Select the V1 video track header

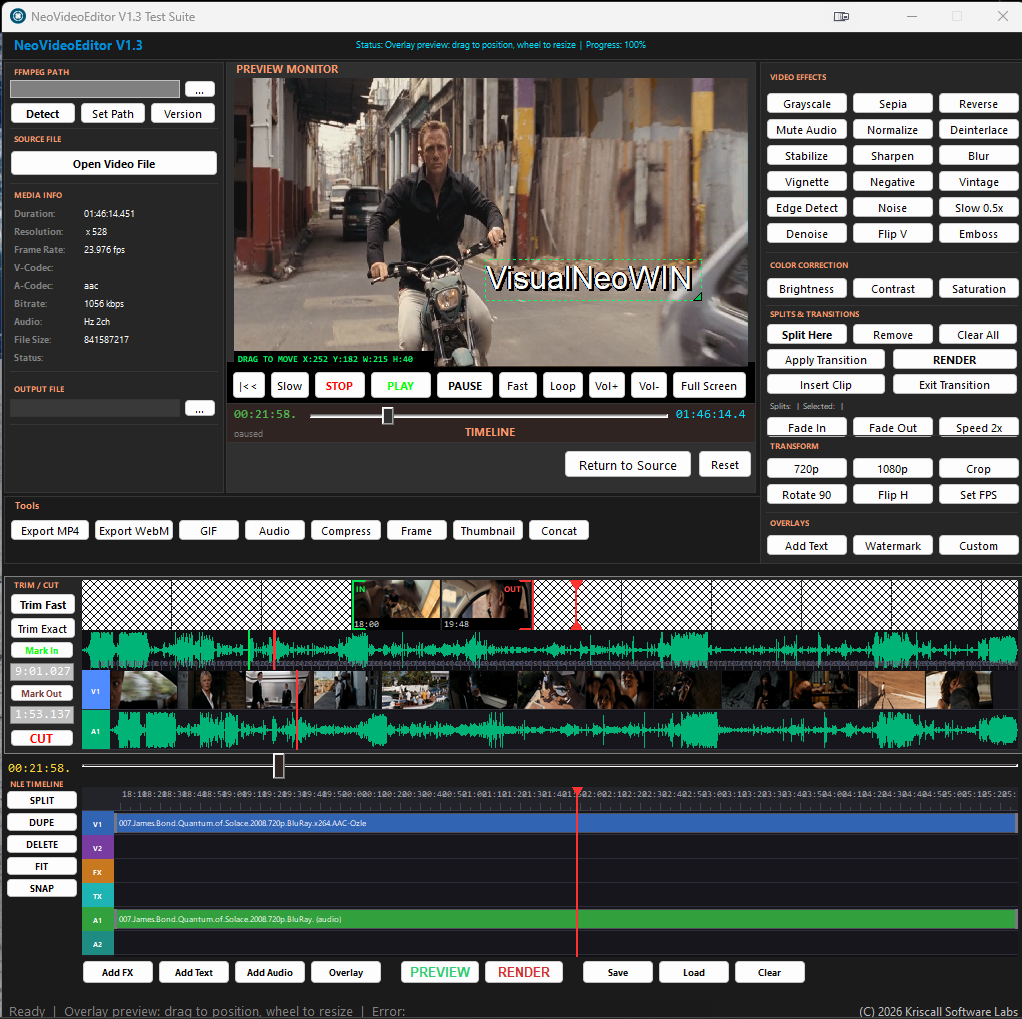pyautogui.click(x=97, y=824)
